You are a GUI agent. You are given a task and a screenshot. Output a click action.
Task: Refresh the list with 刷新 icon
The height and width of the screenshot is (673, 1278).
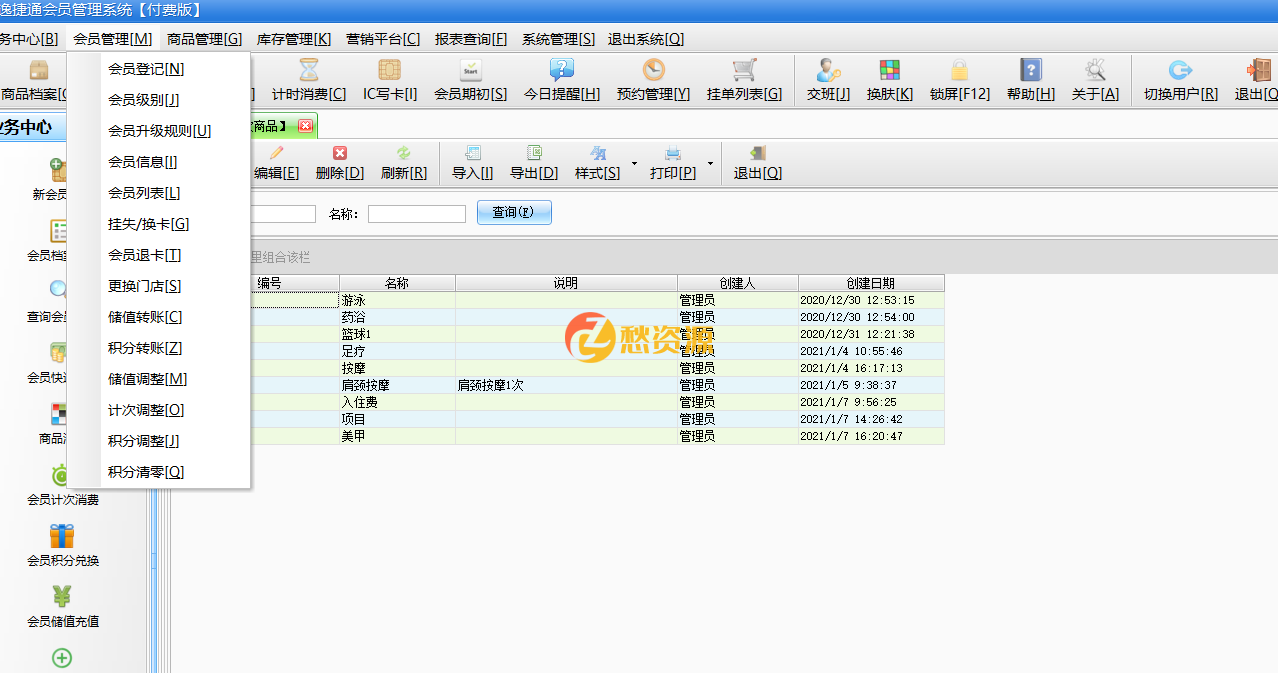tap(403, 154)
